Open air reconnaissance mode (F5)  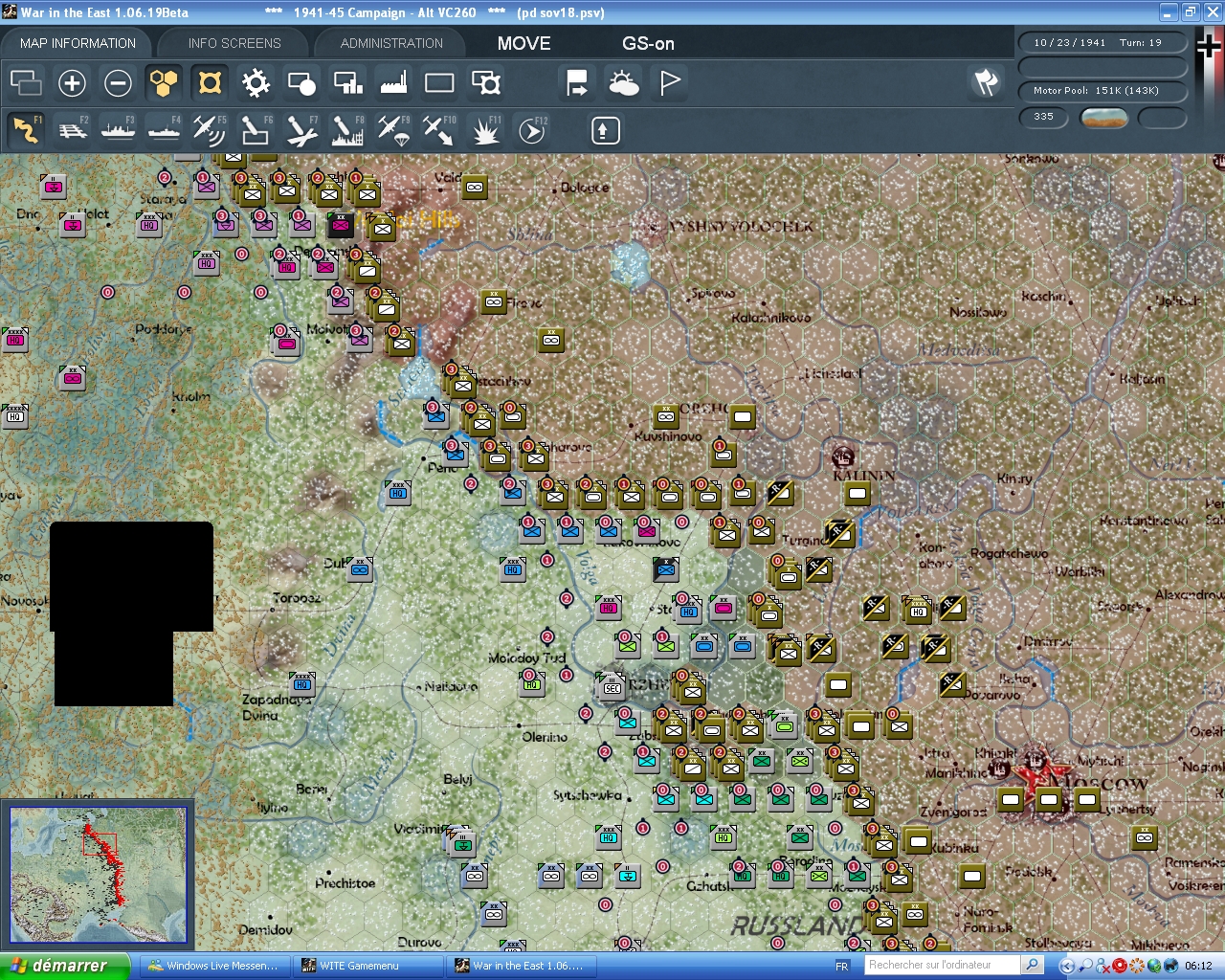(210, 130)
